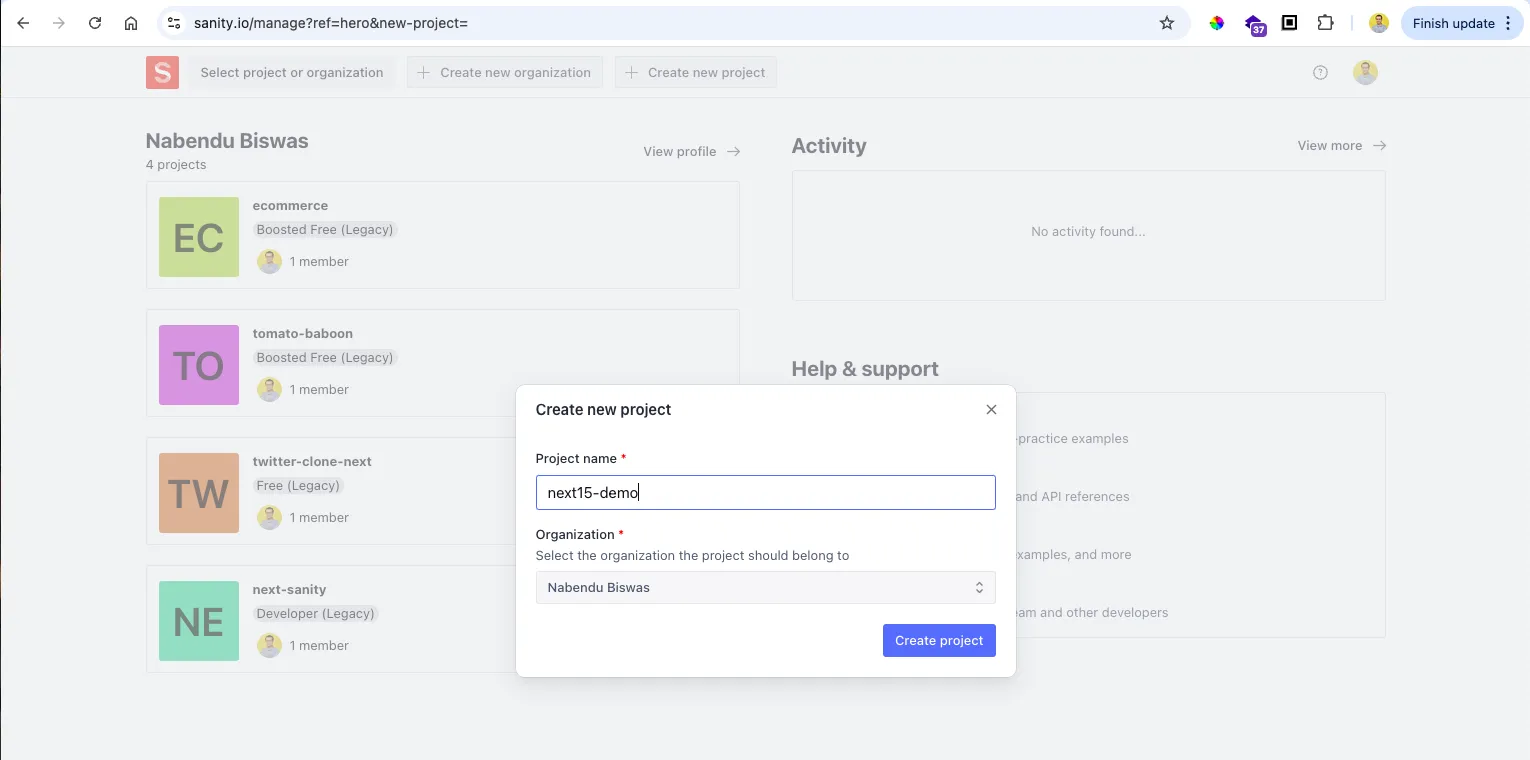Open the EC ecommerce project thumbnail

click(199, 237)
